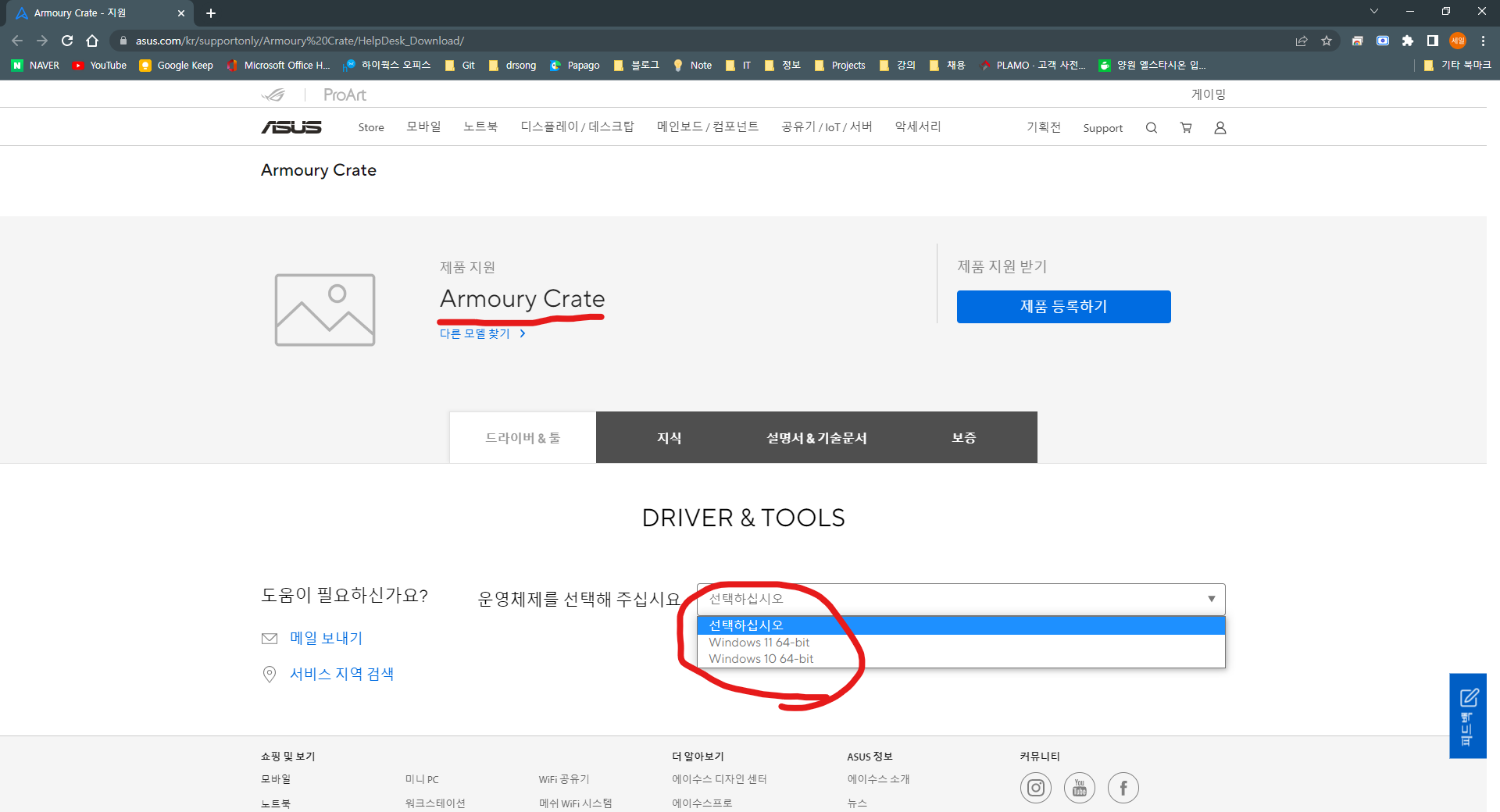Open the Git bookmark folder
The width and height of the screenshot is (1500, 812).
point(460,66)
